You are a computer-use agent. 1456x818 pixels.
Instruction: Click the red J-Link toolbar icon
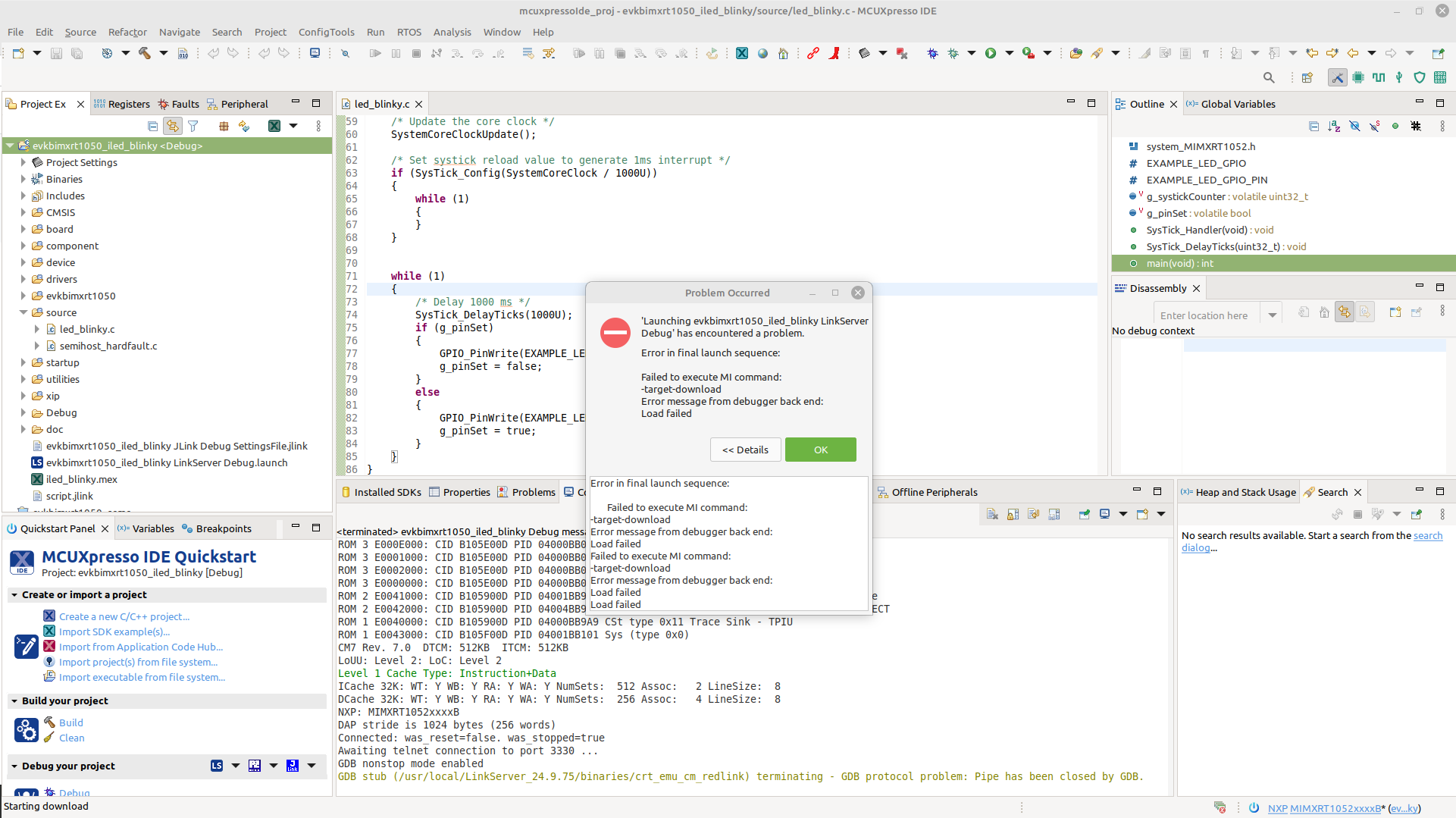(834, 53)
